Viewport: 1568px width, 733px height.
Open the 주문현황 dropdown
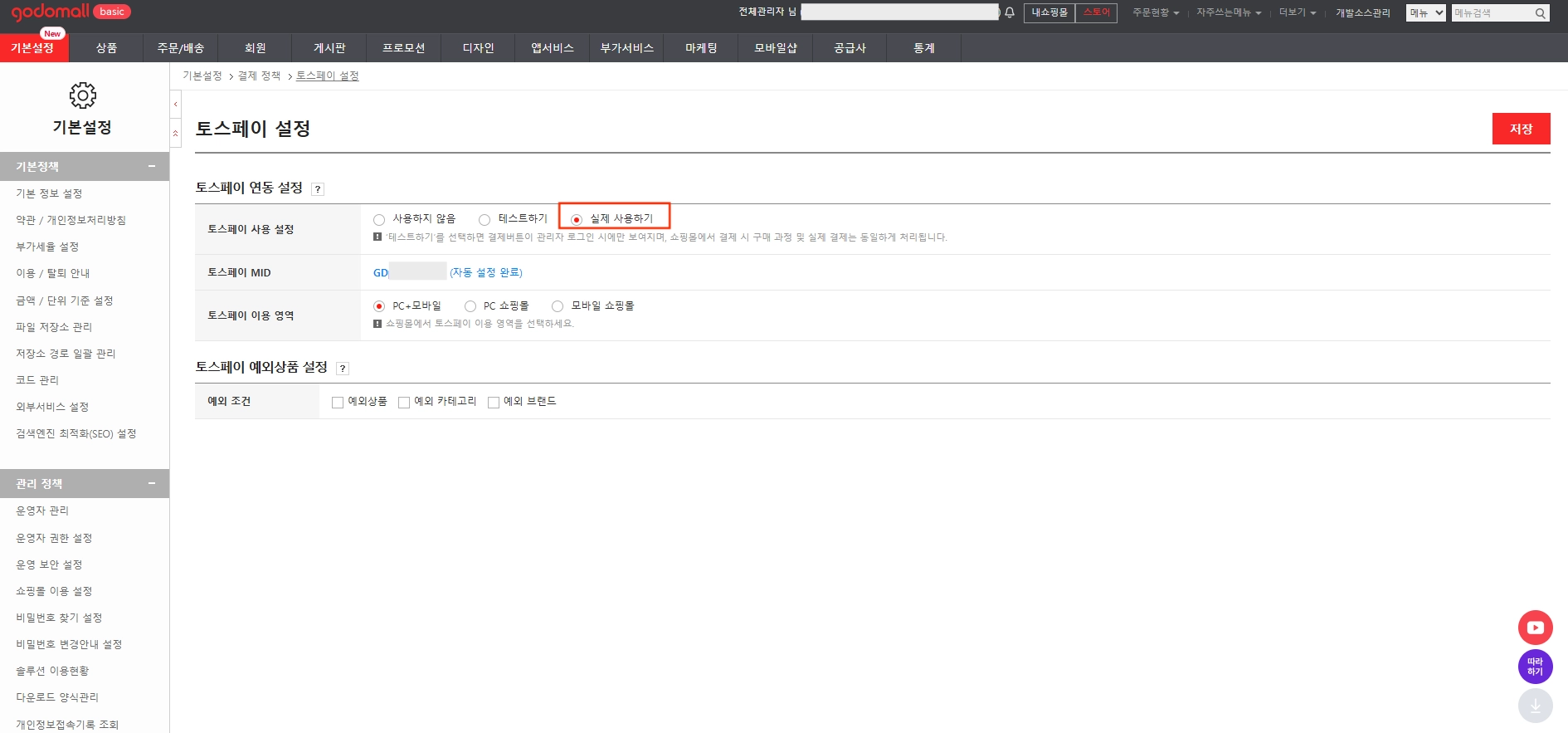(x=1156, y=13)
